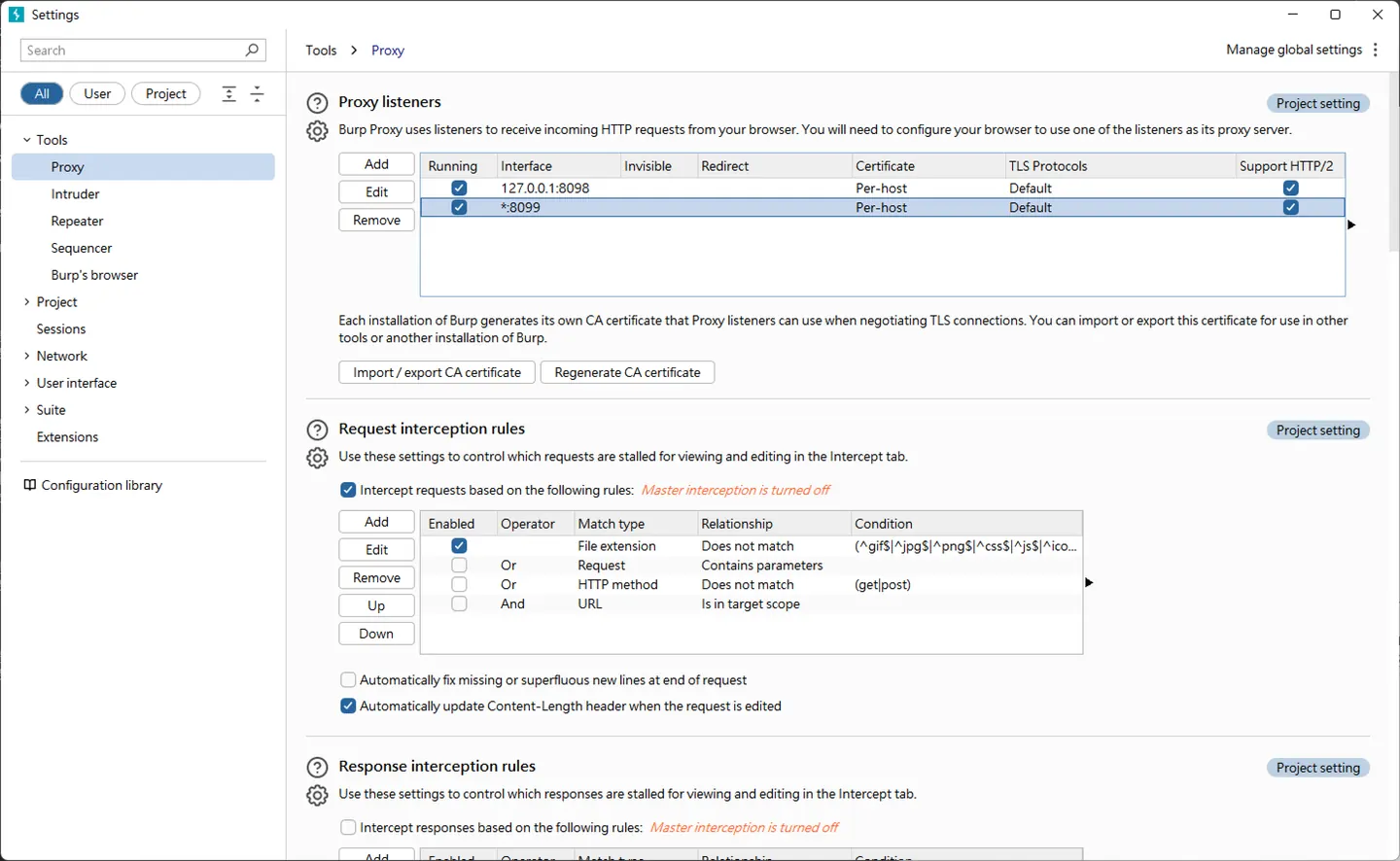This screenshot has width=1400, height=861.
Task: Click the Burp Suite logo in the title bar
Action: (x=17, y=15)
